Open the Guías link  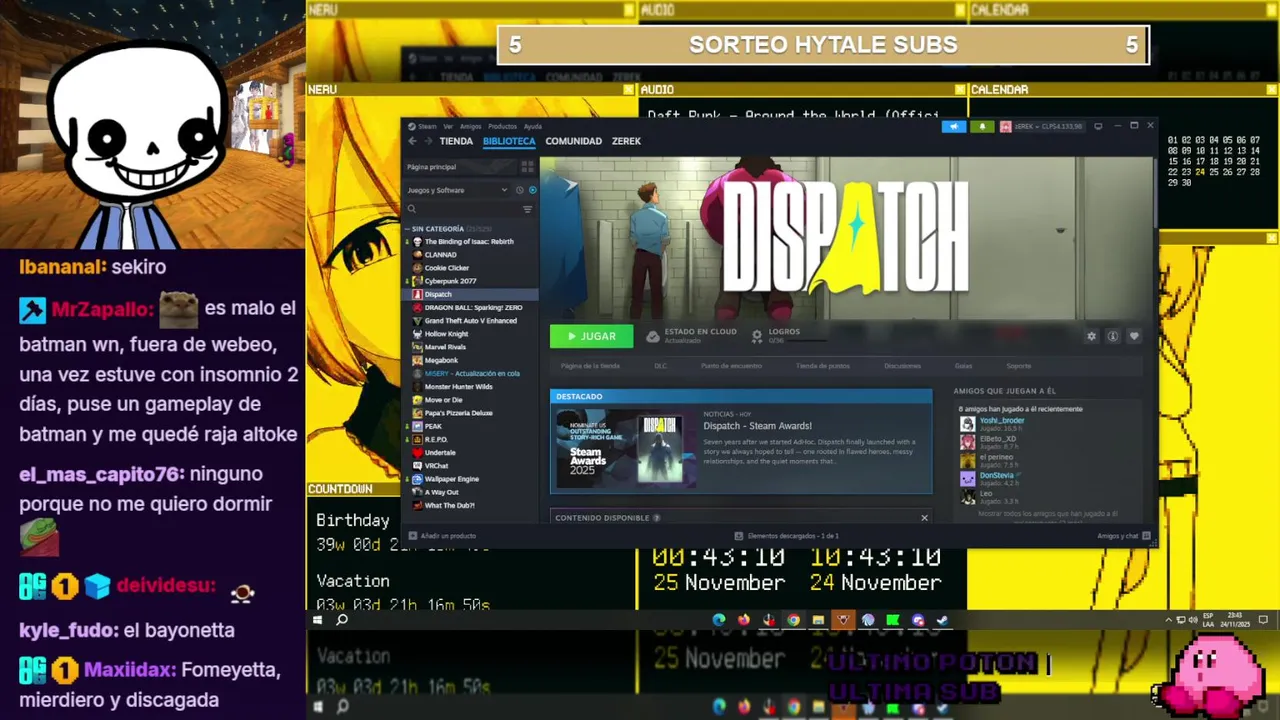(x=963, y=366)
